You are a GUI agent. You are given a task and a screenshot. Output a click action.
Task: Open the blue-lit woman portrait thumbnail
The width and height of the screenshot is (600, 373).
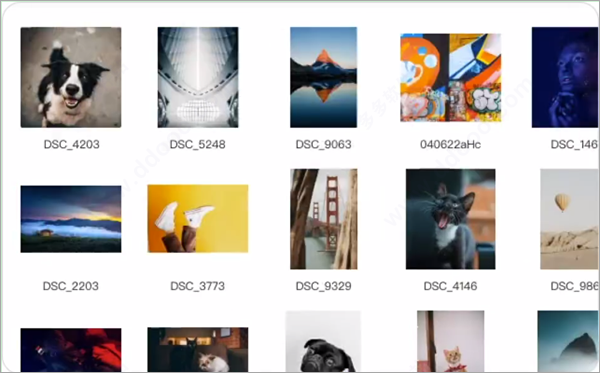coord(564,77)
